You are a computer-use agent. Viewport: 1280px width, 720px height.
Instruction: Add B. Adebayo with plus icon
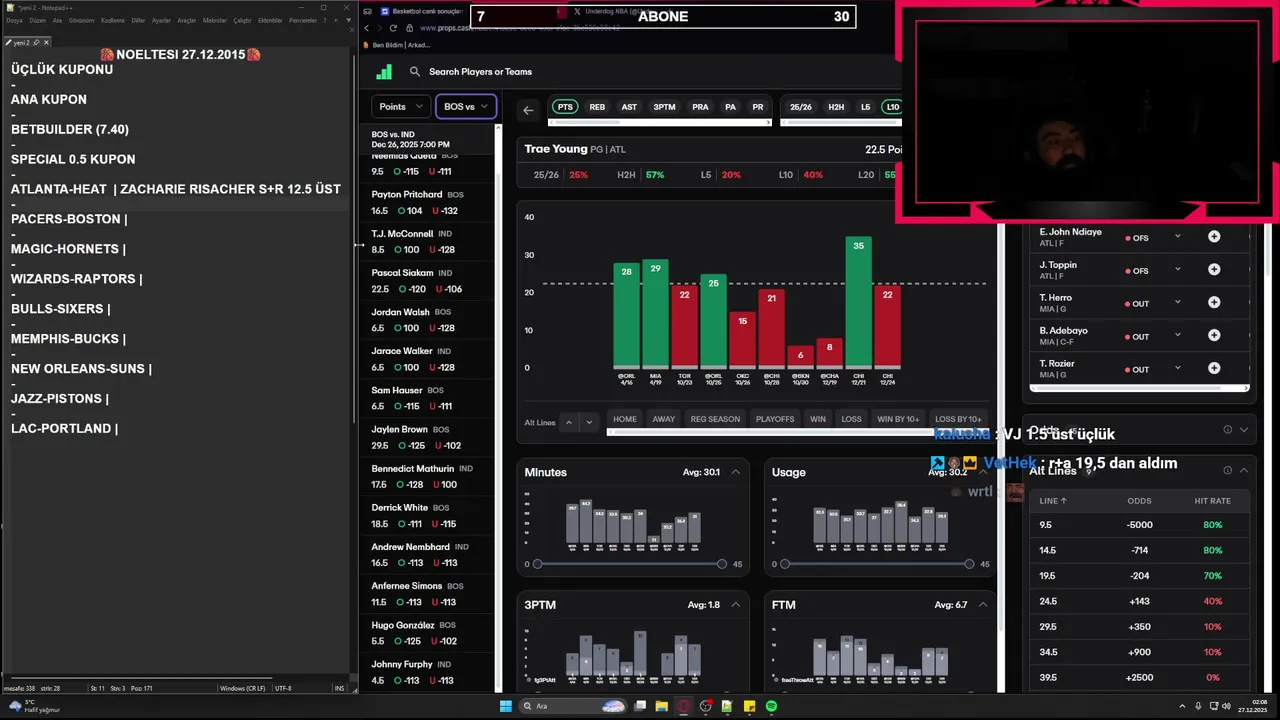1214,336
